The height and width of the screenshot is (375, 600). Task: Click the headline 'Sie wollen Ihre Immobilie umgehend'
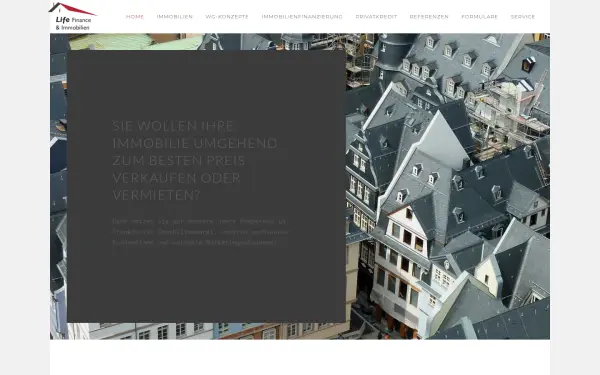click(x=194, y=160)
